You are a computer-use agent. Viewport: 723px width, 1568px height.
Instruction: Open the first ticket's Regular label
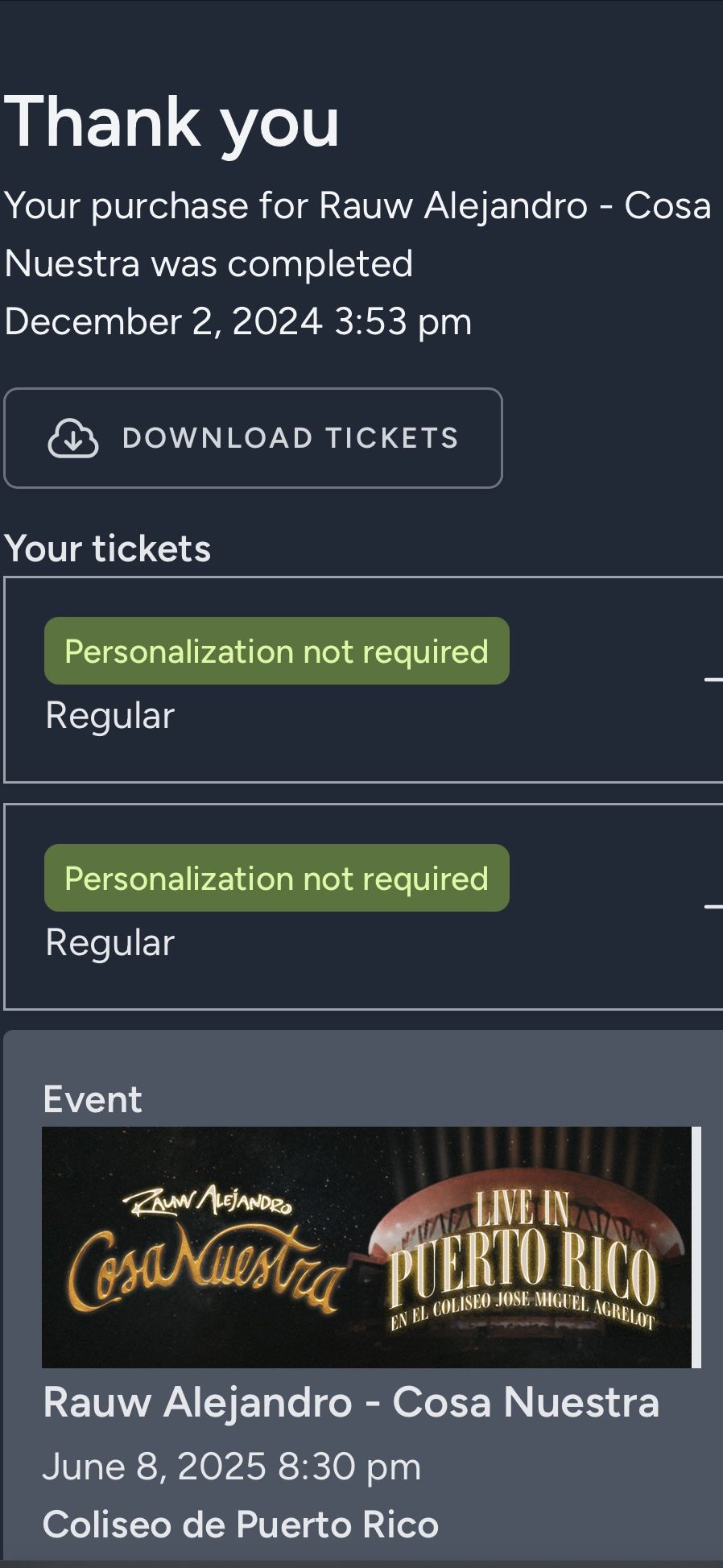tap(110, 716)
